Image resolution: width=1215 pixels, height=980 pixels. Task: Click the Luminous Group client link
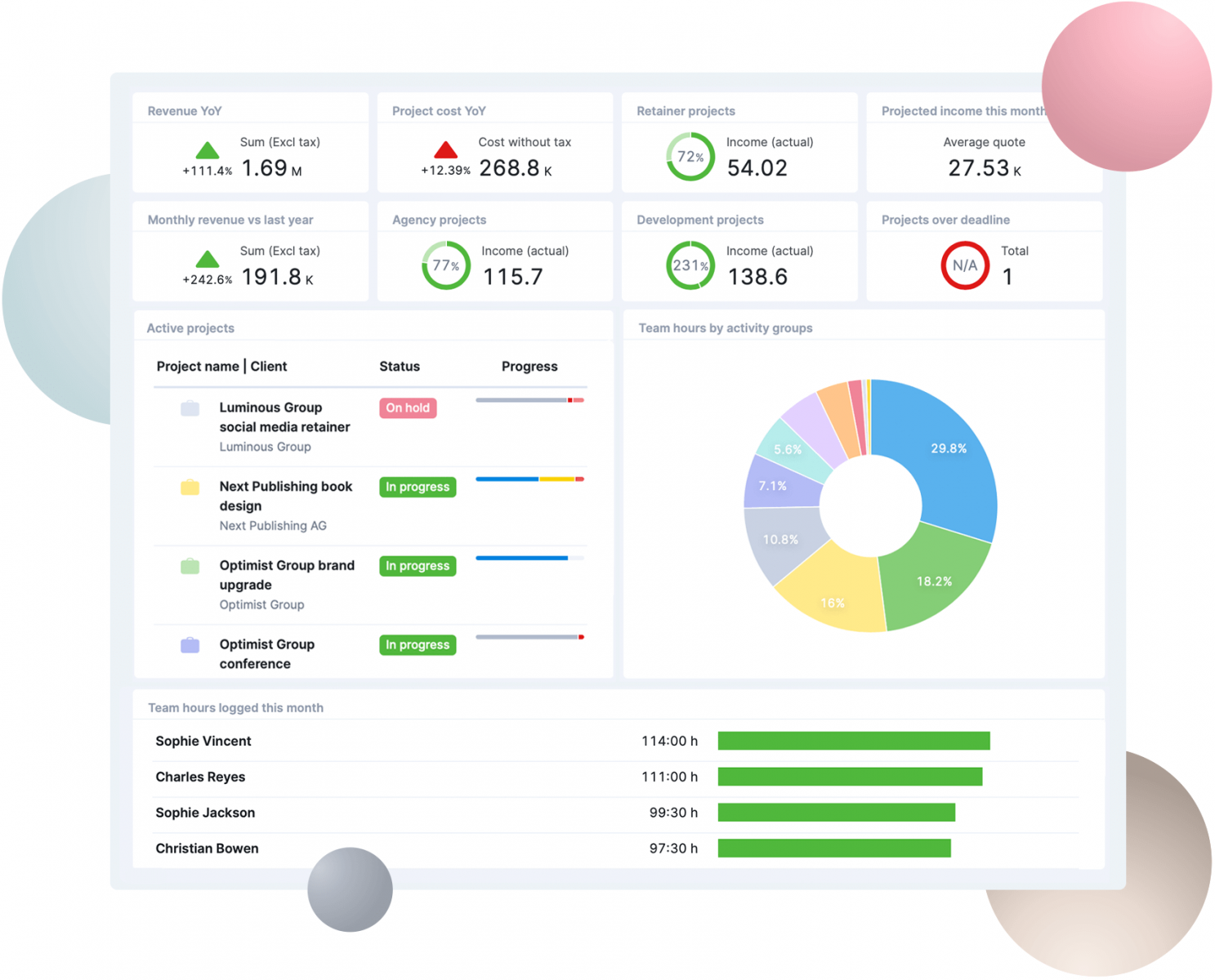coord(265,447)
